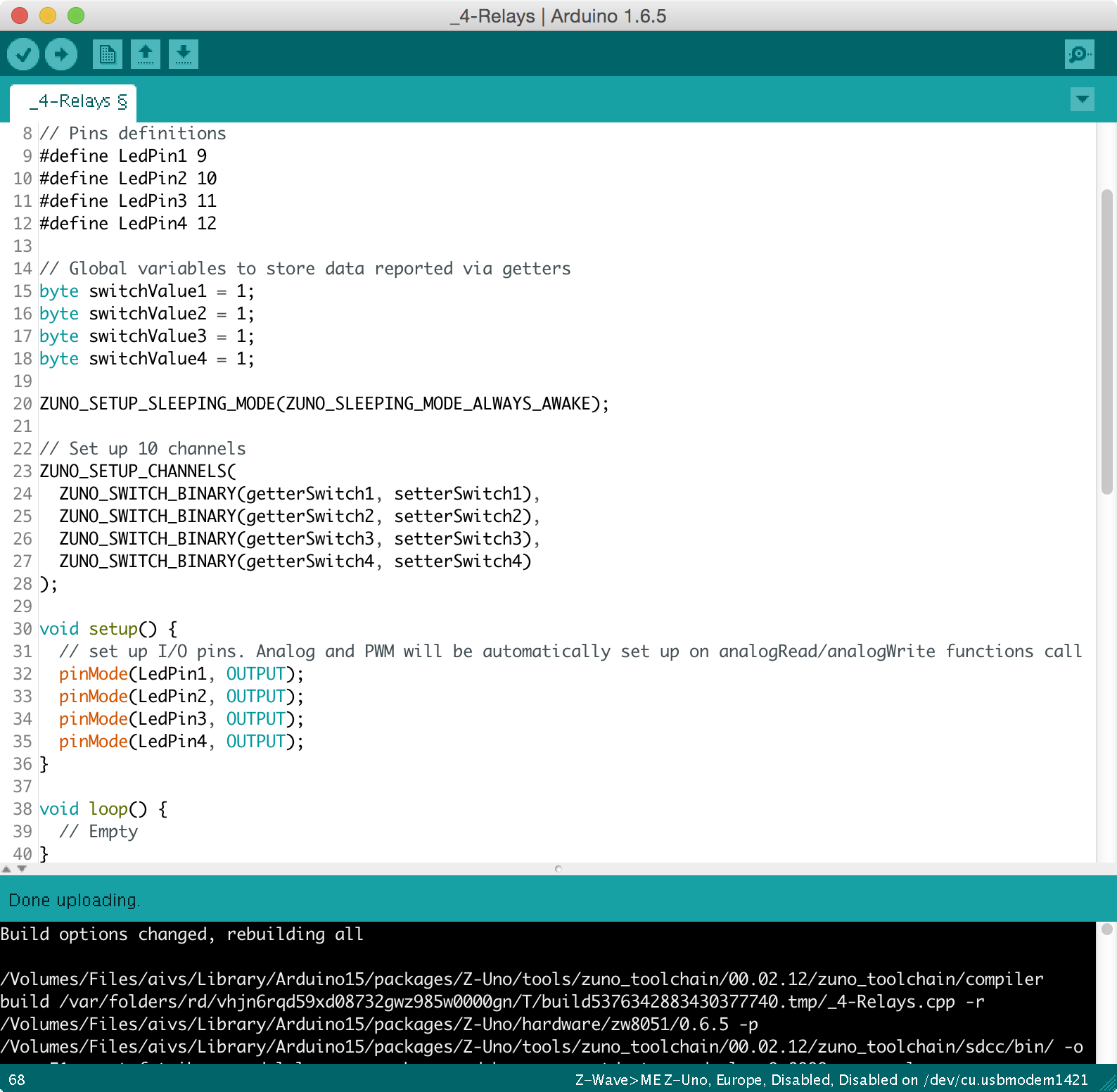The width and height of the screenshot is (1117, 1092).
Task: Click the '// Pins definitions' comment
Action: click(133, 133)
